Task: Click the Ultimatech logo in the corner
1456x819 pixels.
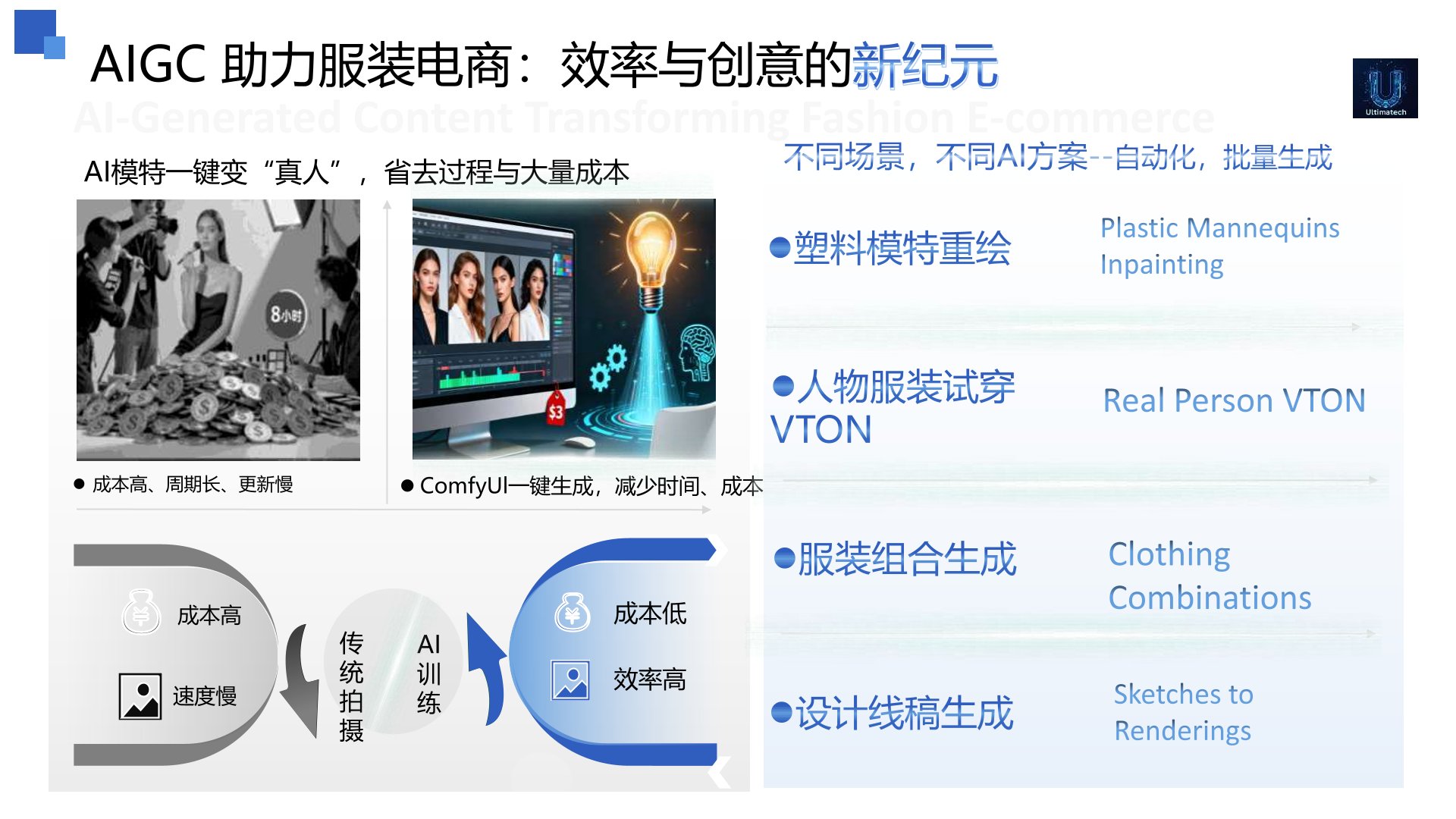Action: (x=1385, y=88)
